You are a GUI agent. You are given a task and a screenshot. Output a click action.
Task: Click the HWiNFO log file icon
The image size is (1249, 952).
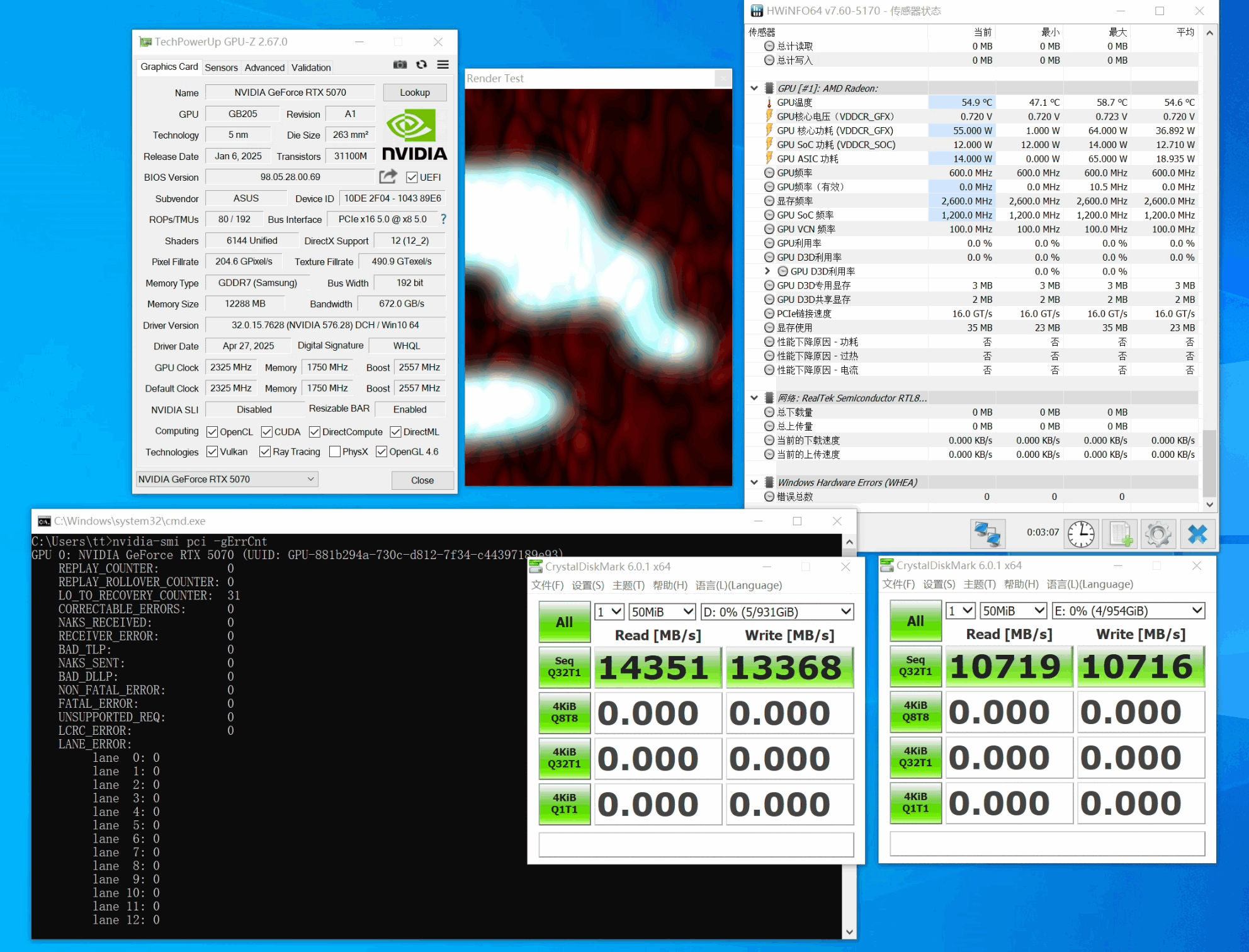[x=1120, y=533]
